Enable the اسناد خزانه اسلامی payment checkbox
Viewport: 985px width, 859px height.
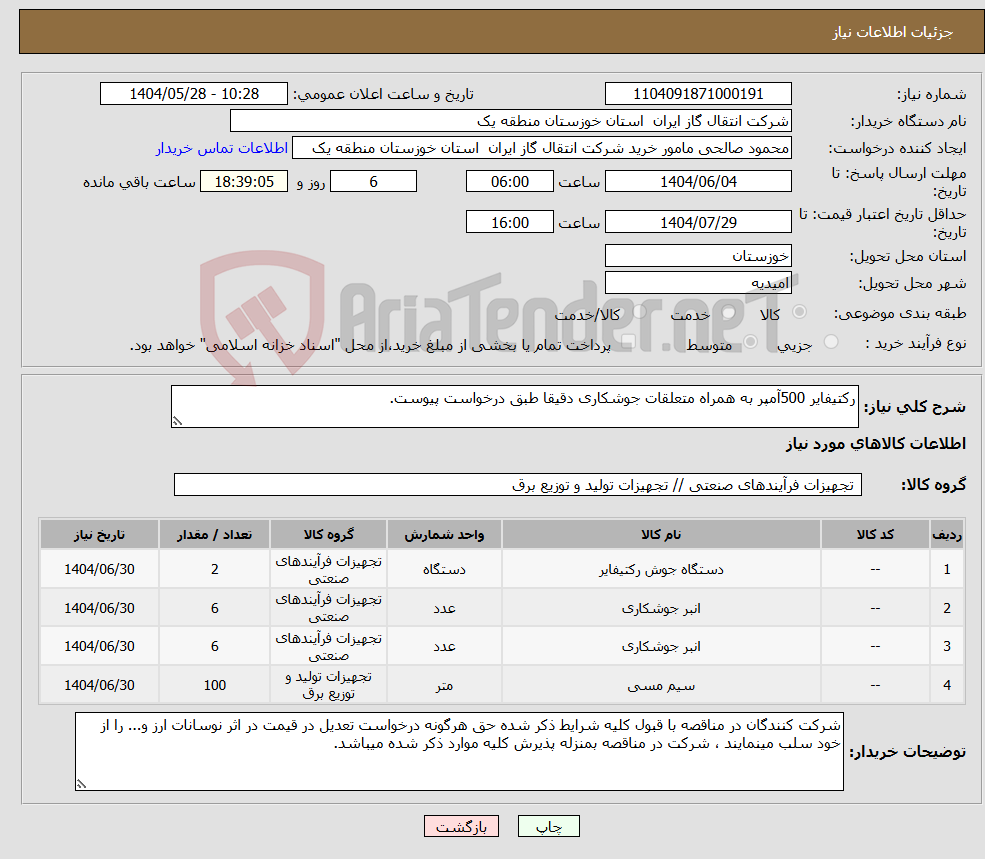click(x=629, y=341)
